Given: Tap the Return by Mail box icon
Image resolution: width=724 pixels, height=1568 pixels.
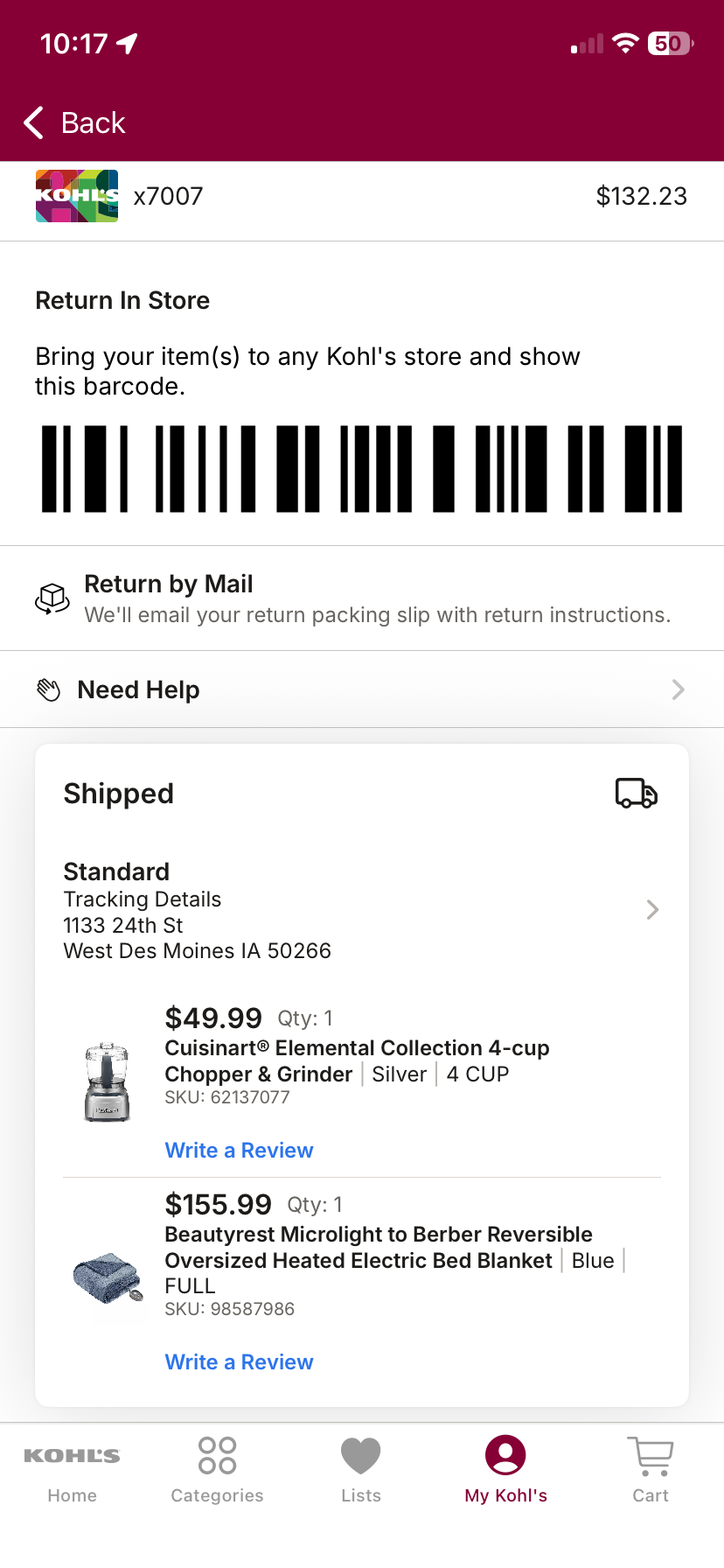Looking at the screenshot, I should coord(52,599).
